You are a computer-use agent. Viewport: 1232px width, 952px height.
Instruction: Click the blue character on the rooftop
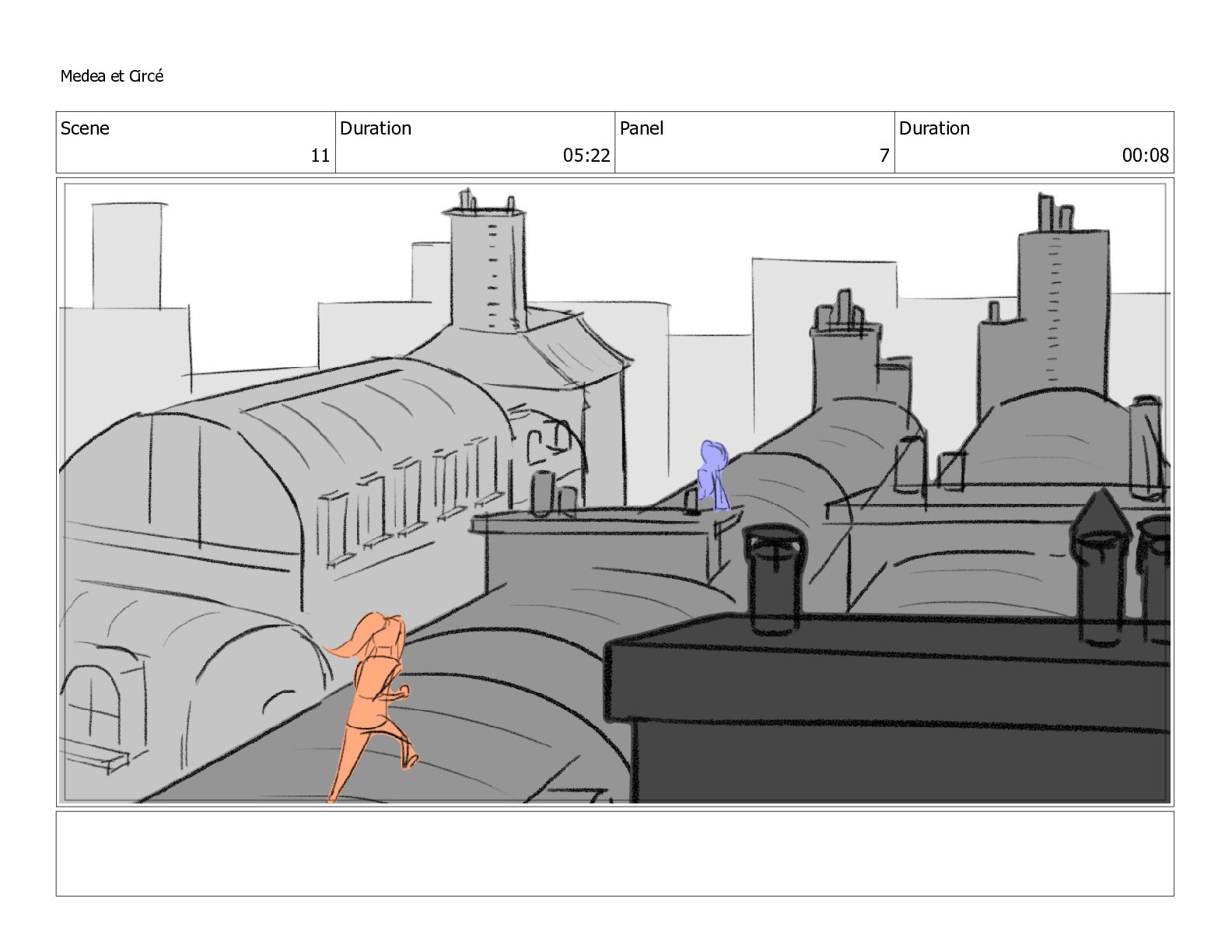714,475
